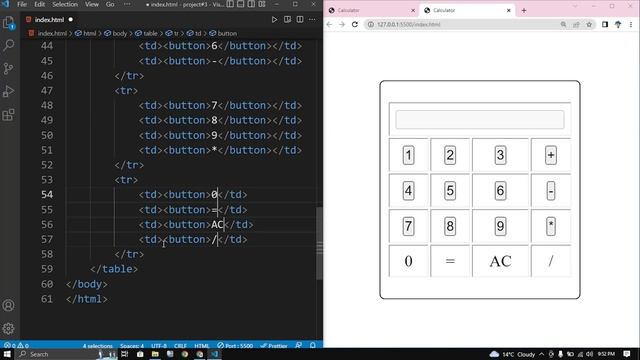Open the Accounts menu in activity bar

click(9, 305)
